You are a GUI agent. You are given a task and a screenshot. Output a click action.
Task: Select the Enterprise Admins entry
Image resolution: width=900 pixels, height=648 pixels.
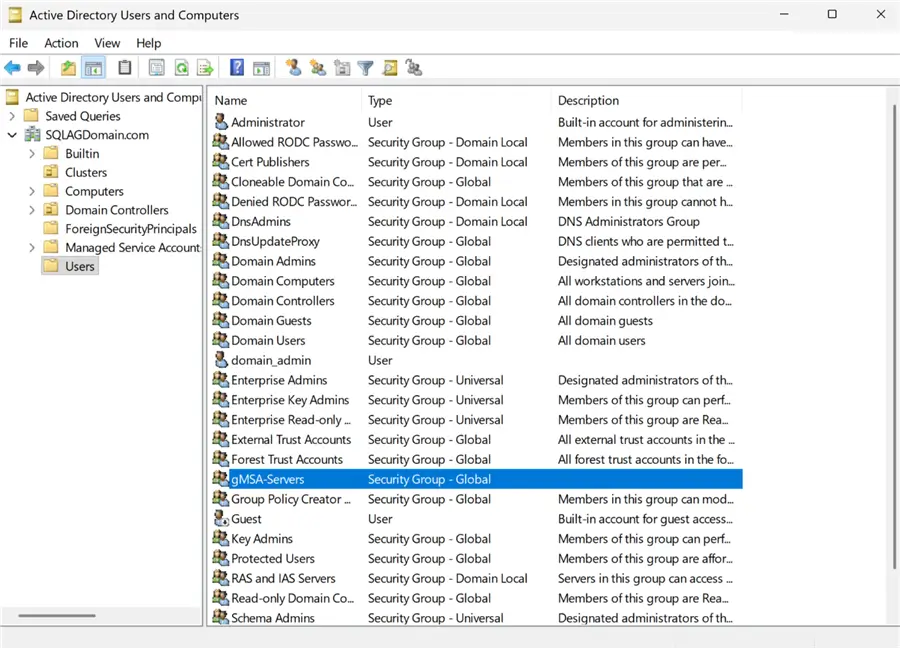point(279,380)
